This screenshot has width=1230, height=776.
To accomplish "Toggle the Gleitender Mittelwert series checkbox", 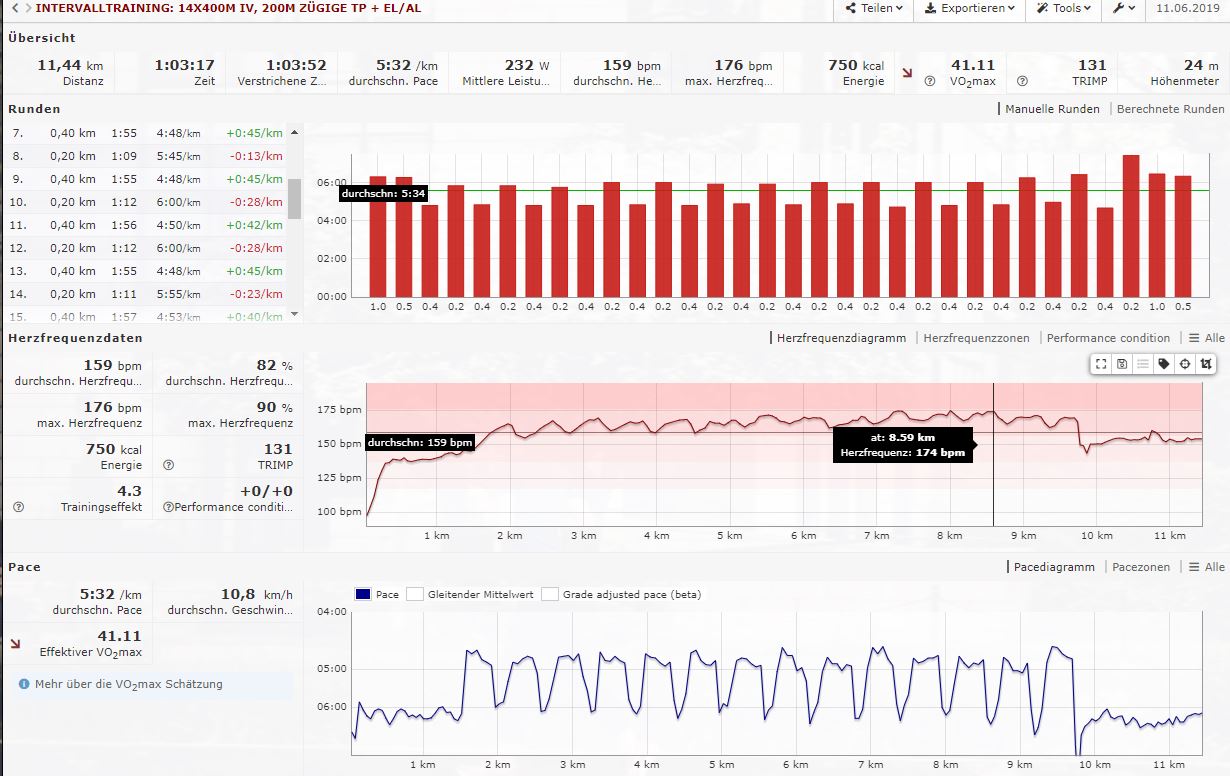I will pyautogui.click(x=415, y=594).
